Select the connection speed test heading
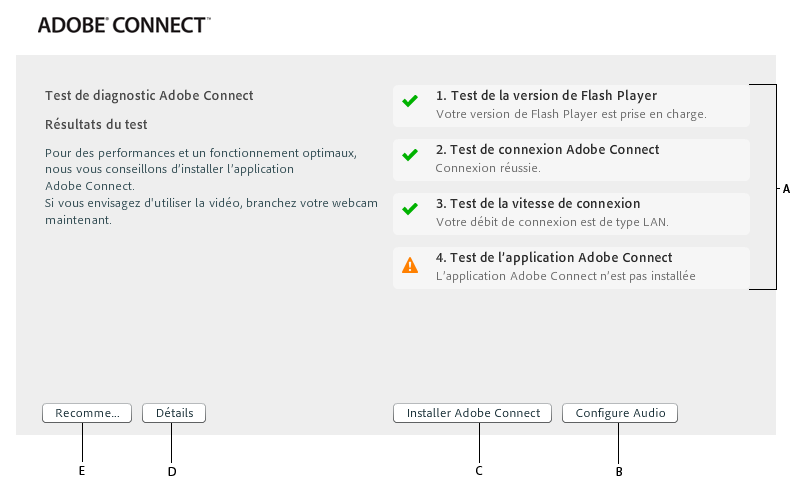The height and width of the screenshot is (481, 794). (538, 204)
